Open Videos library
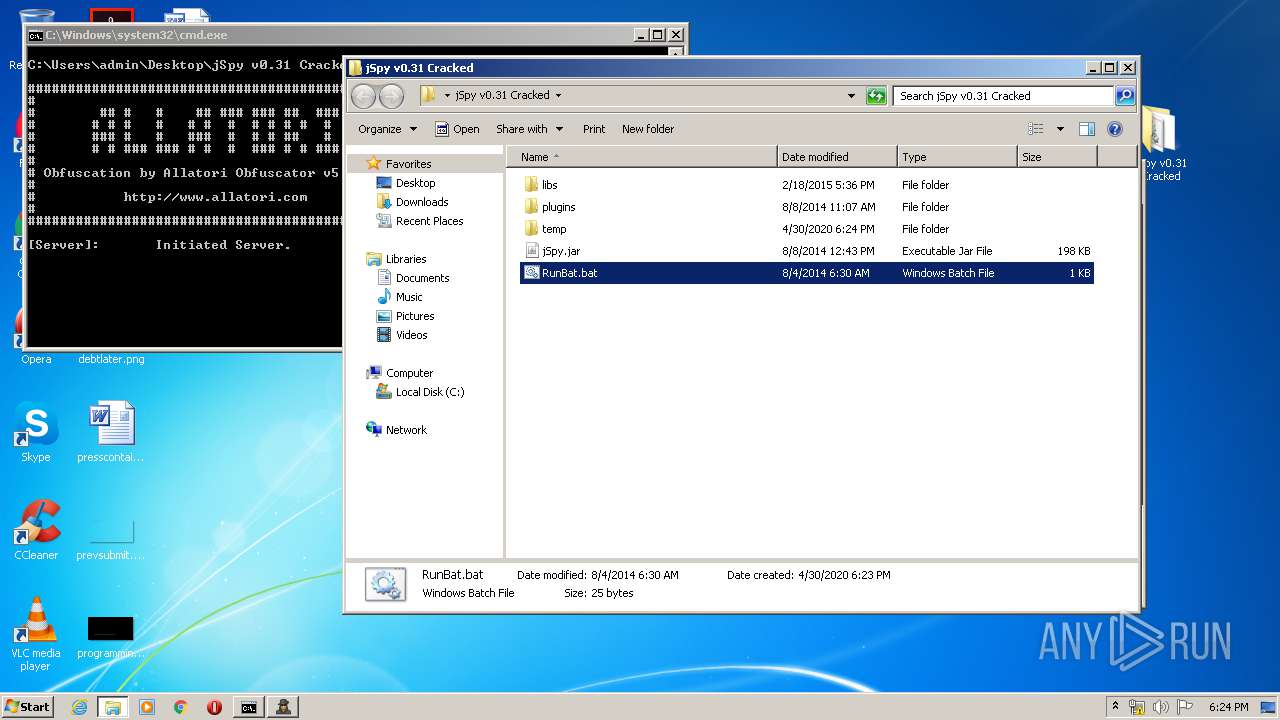Screen dimensions: 1280x720 click(411, 335)
